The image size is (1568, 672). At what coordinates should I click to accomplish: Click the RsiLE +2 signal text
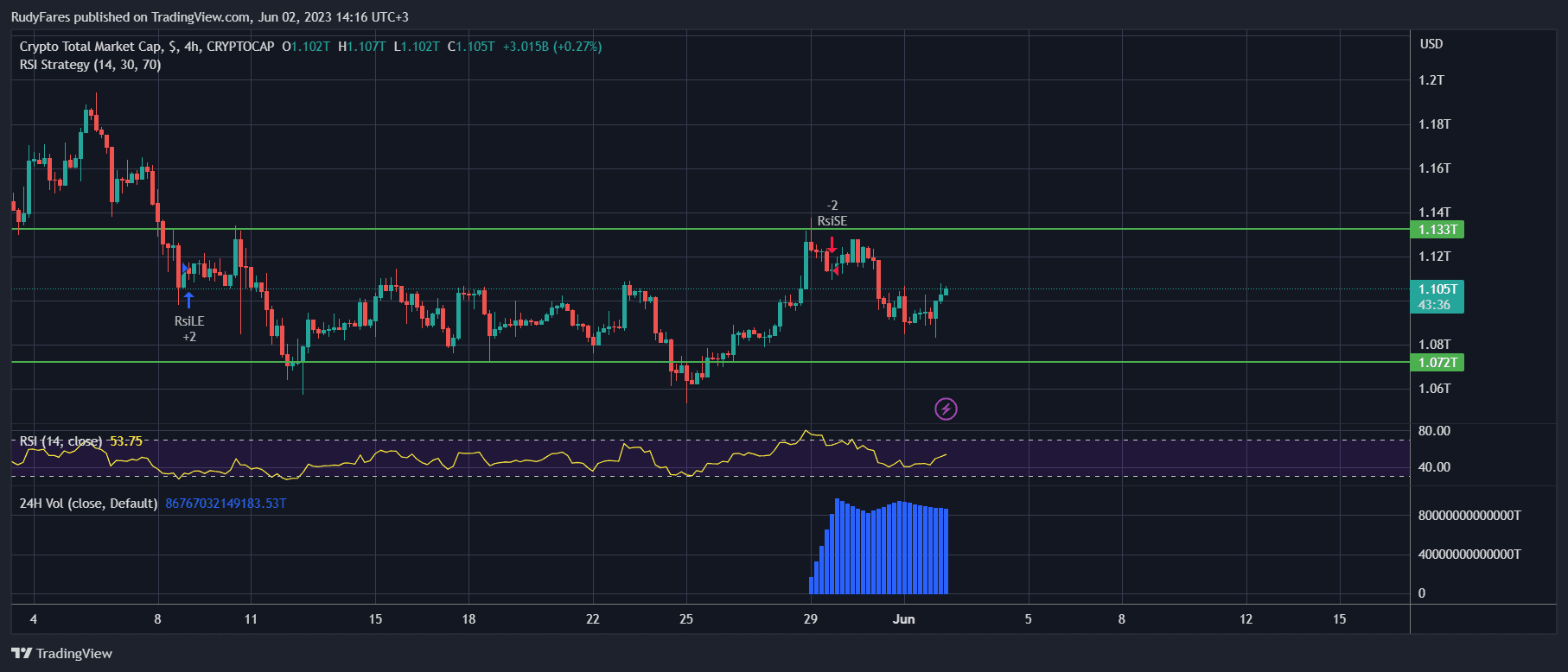point(189,328)
